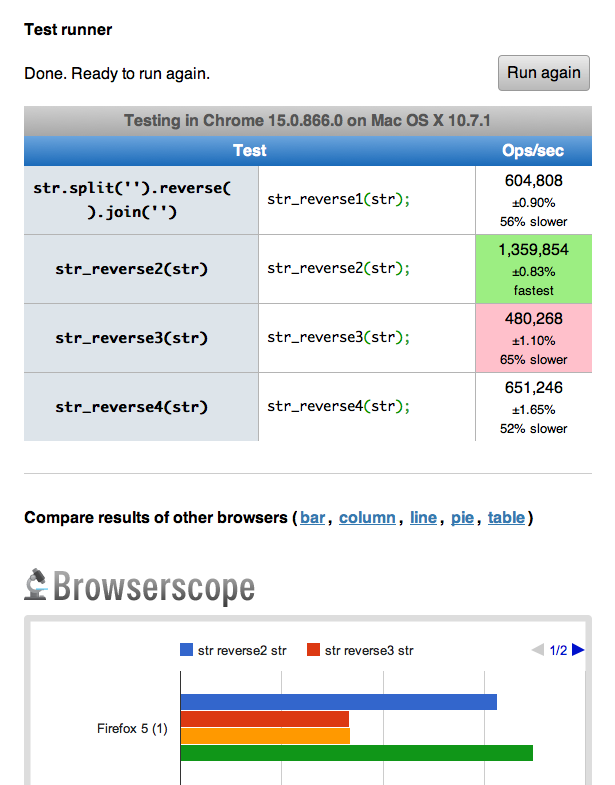Click the Run again button
The height and width of the screenshot is (785, 615).
click(x=543, y=73)
